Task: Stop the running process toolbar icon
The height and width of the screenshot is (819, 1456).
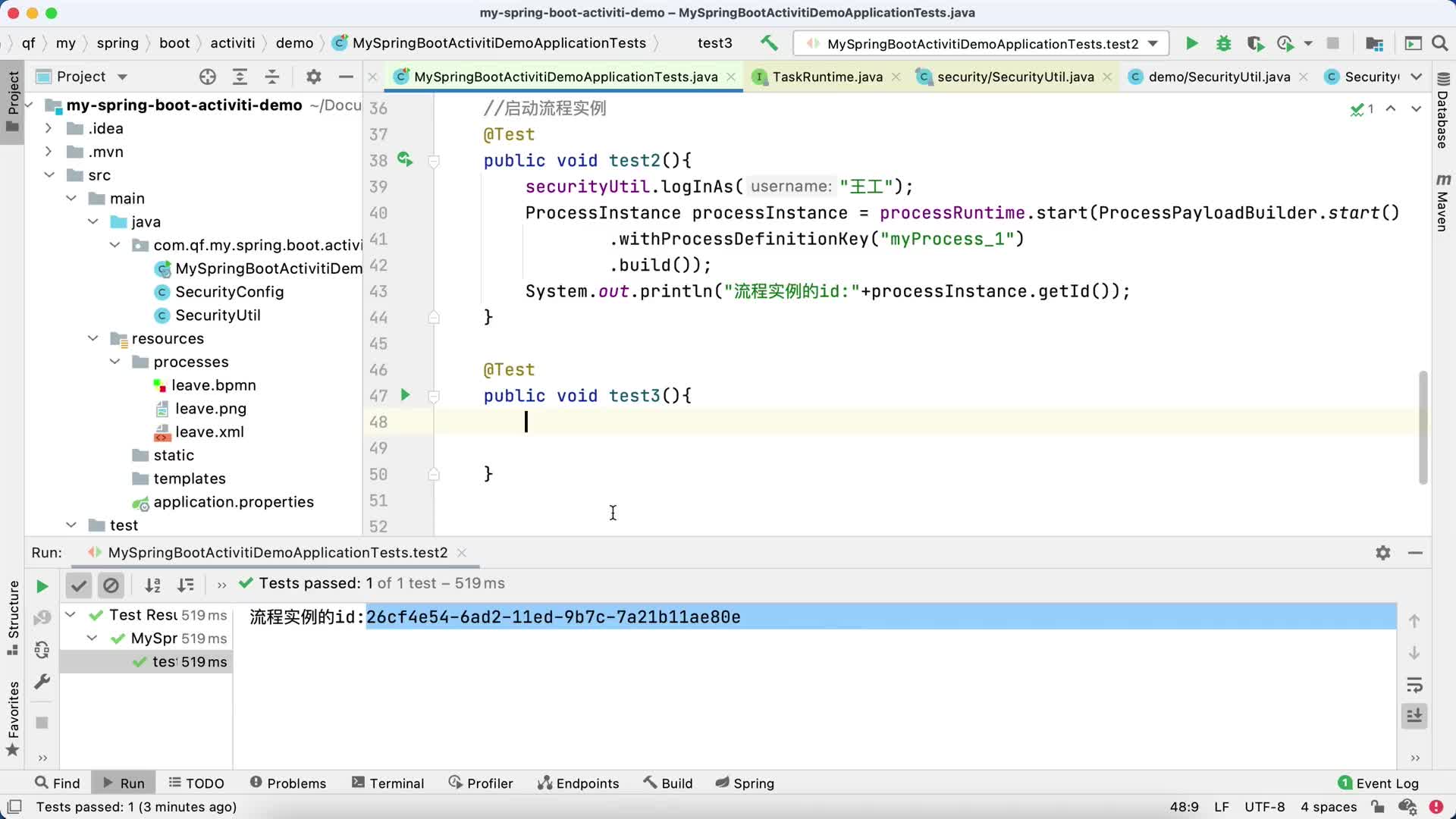Action: 1332,43
